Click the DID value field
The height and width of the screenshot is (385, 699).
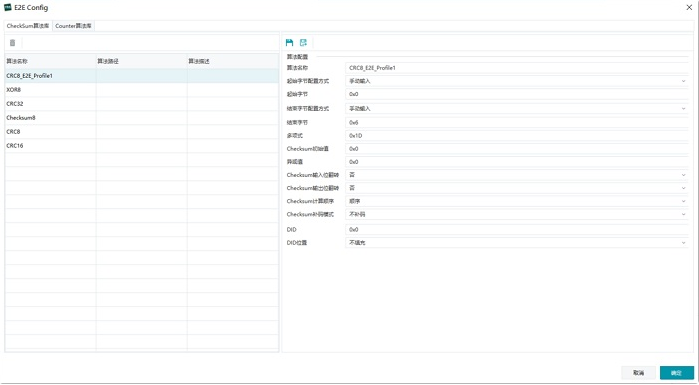[517, 229]
